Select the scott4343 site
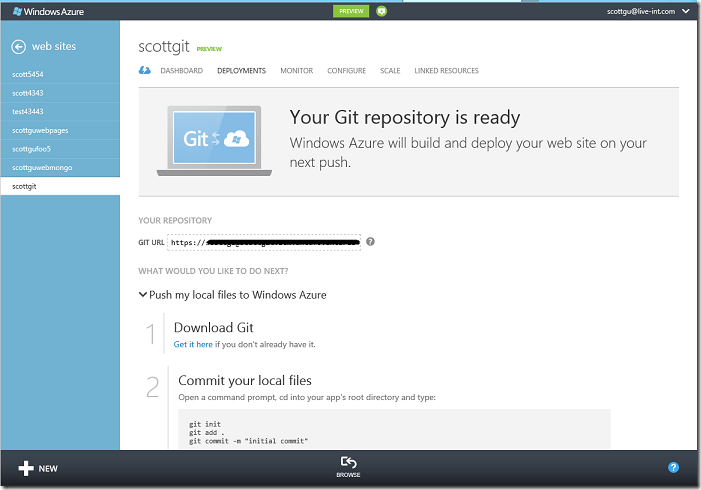Viewport: 701px width, 490px height. (x=60, y=93)
